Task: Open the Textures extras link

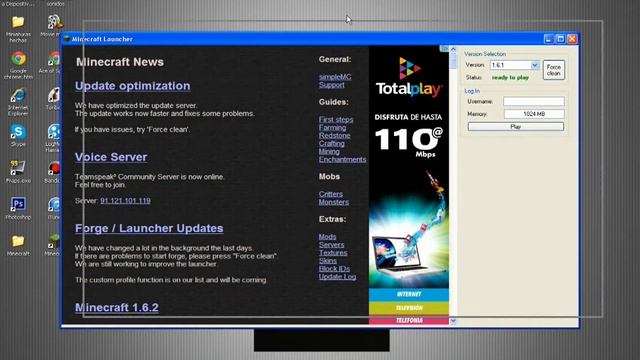Action: [333, 253]
